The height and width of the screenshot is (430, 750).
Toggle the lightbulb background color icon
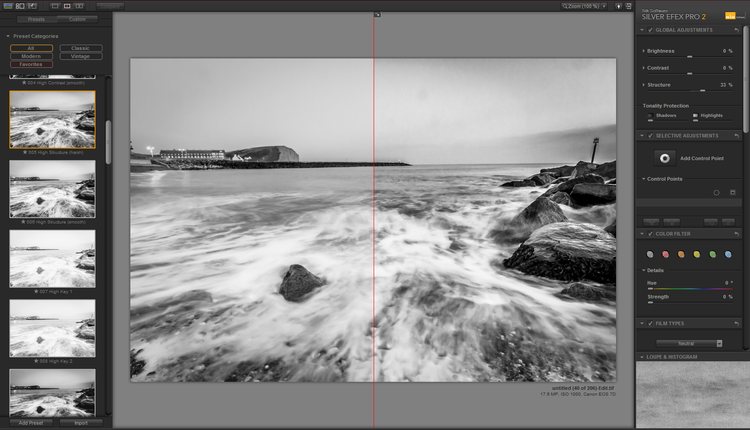618,6
